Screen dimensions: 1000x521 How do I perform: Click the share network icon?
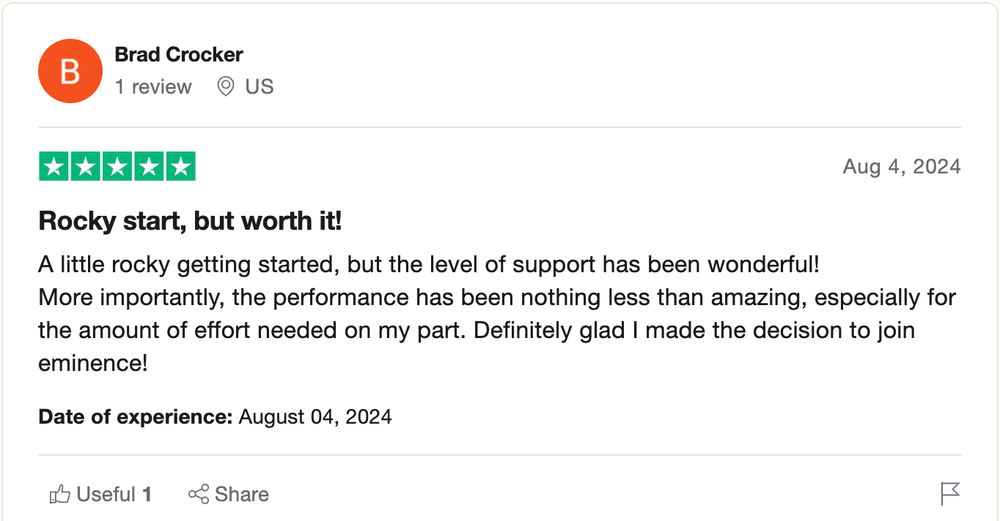[198, 494]
